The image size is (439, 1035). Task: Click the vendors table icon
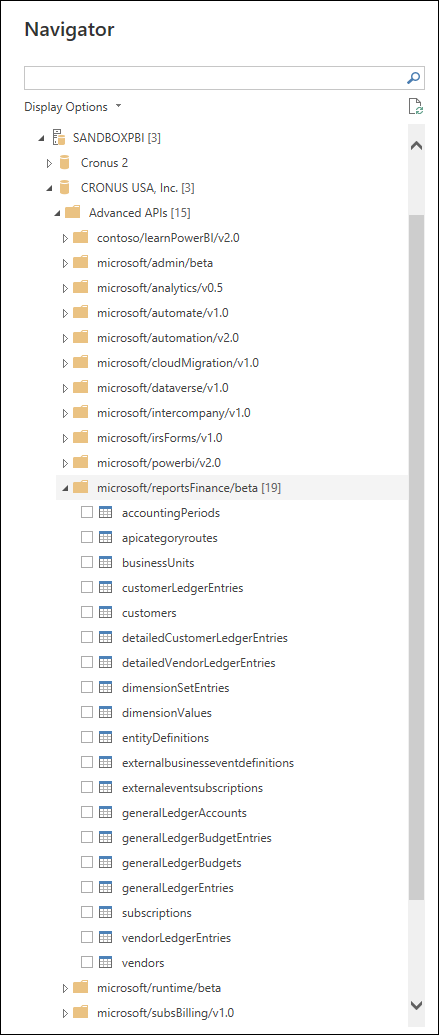click(x=106, y=963)
